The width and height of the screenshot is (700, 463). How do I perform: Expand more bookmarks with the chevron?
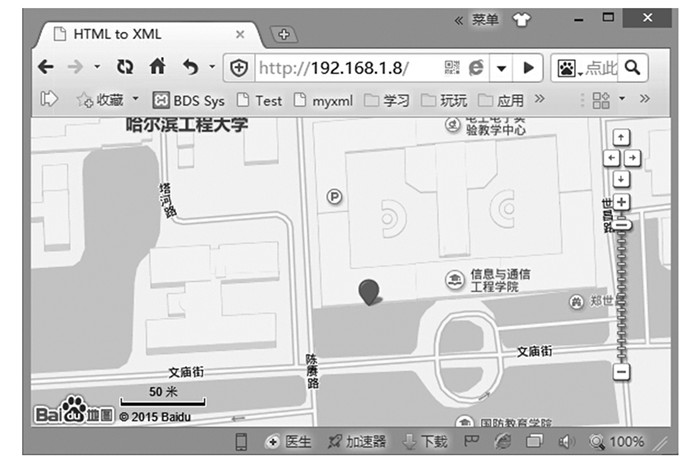(539, 99)
